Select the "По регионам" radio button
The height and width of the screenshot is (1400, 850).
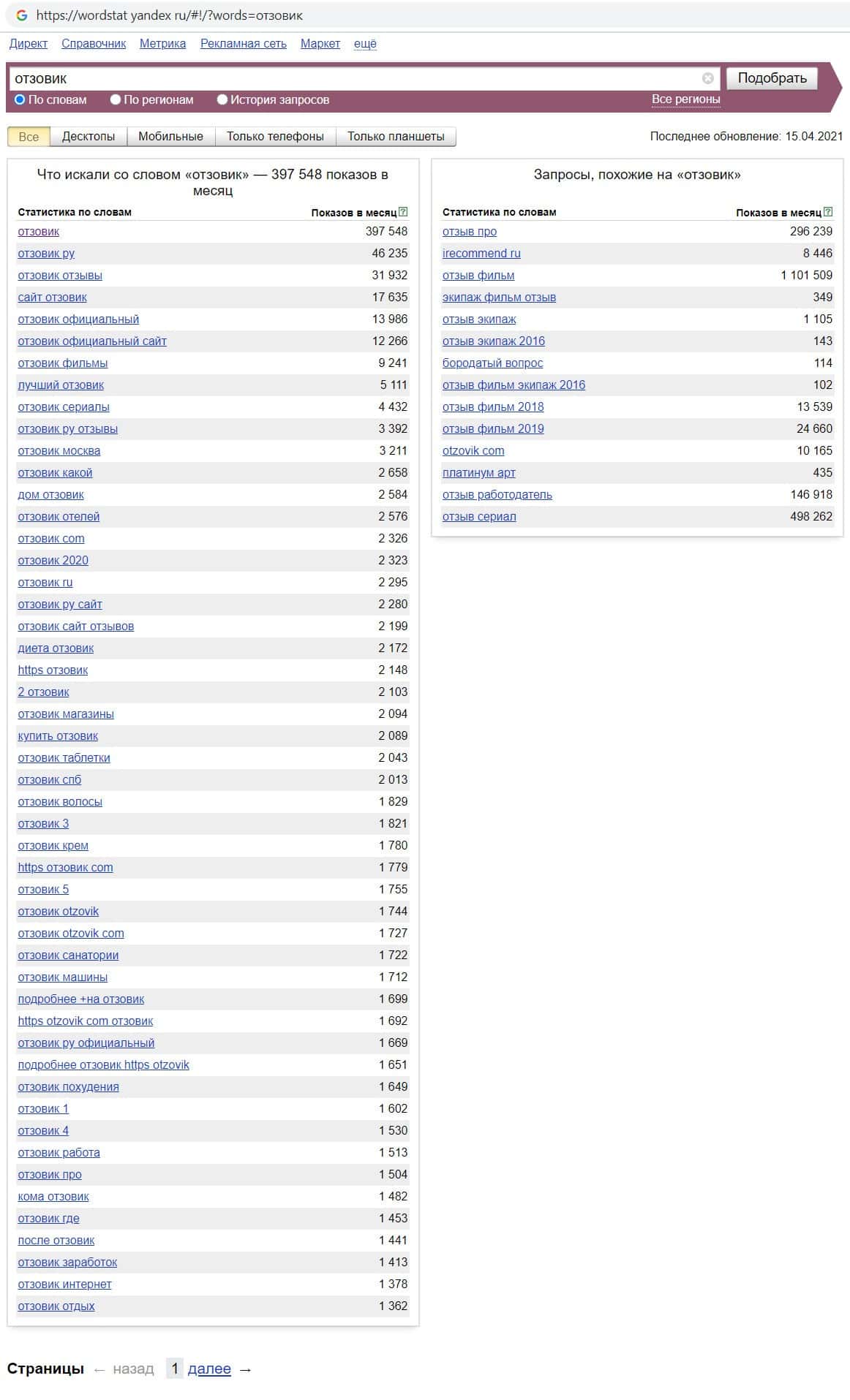click(116, 99)
